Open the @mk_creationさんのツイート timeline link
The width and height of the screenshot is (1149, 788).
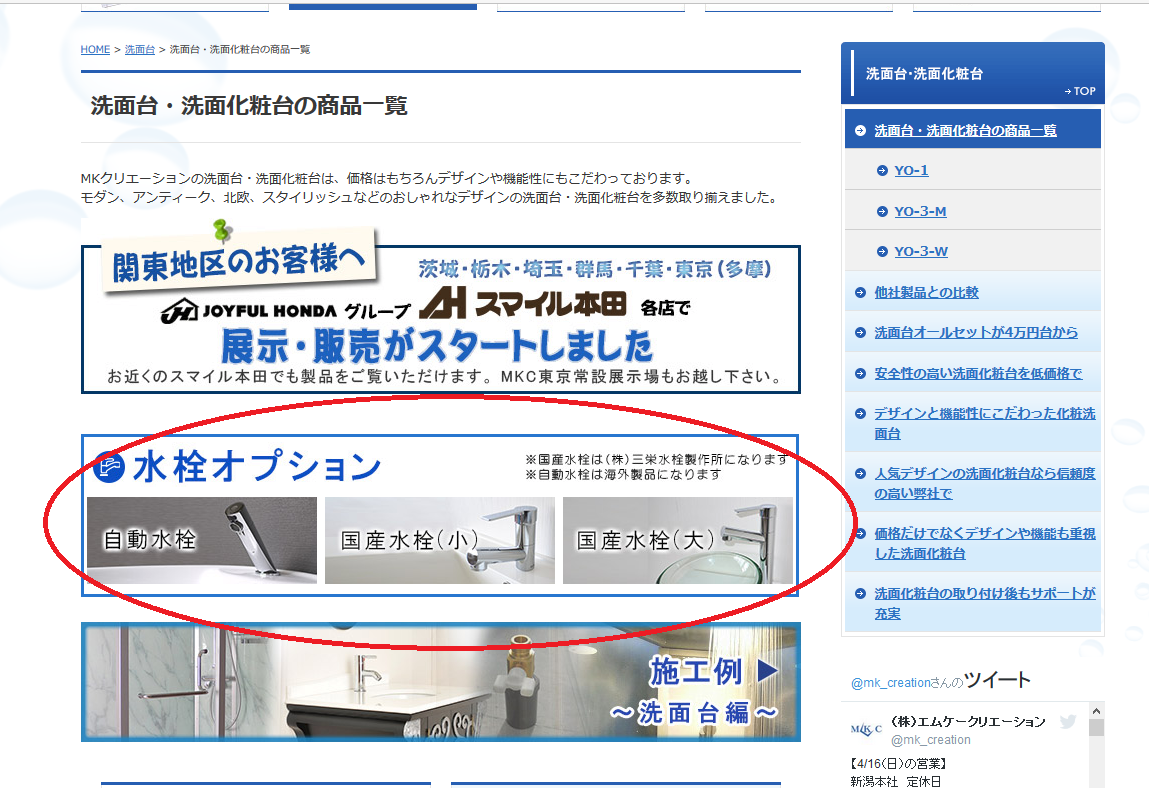pos(941,680)
